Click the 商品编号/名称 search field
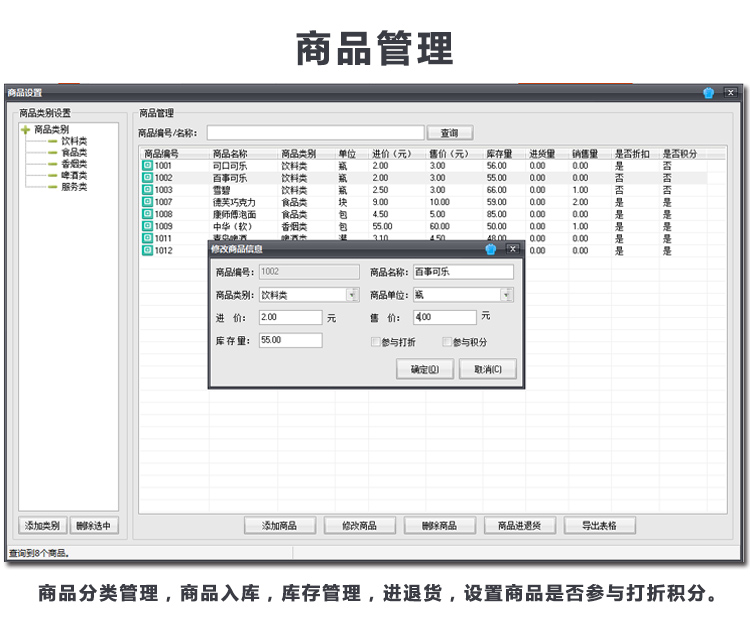 313,133
